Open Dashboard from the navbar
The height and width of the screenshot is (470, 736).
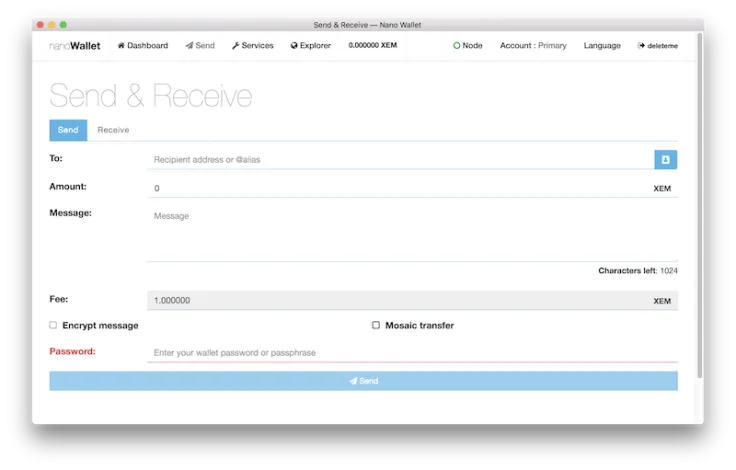click(x=143, y=46)
